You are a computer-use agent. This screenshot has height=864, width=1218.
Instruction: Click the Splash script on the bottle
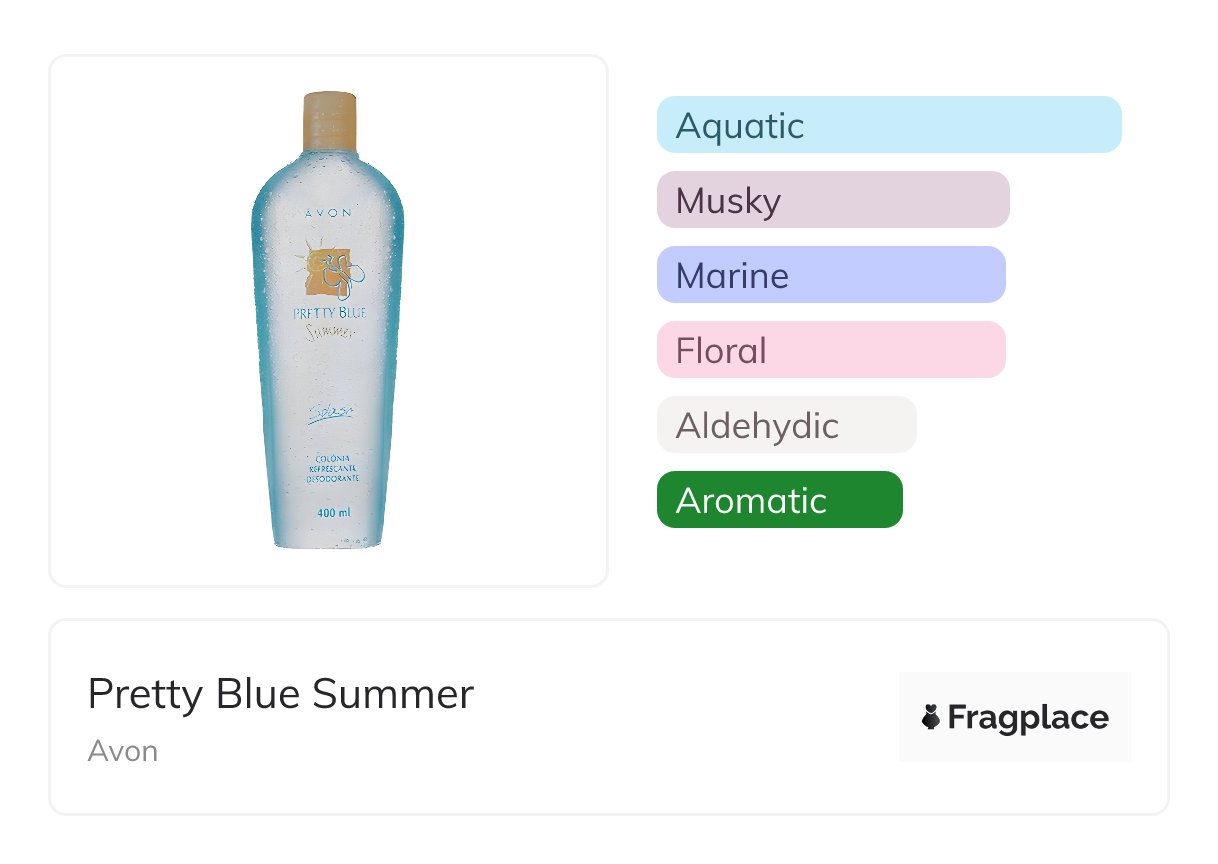(329, 414)
